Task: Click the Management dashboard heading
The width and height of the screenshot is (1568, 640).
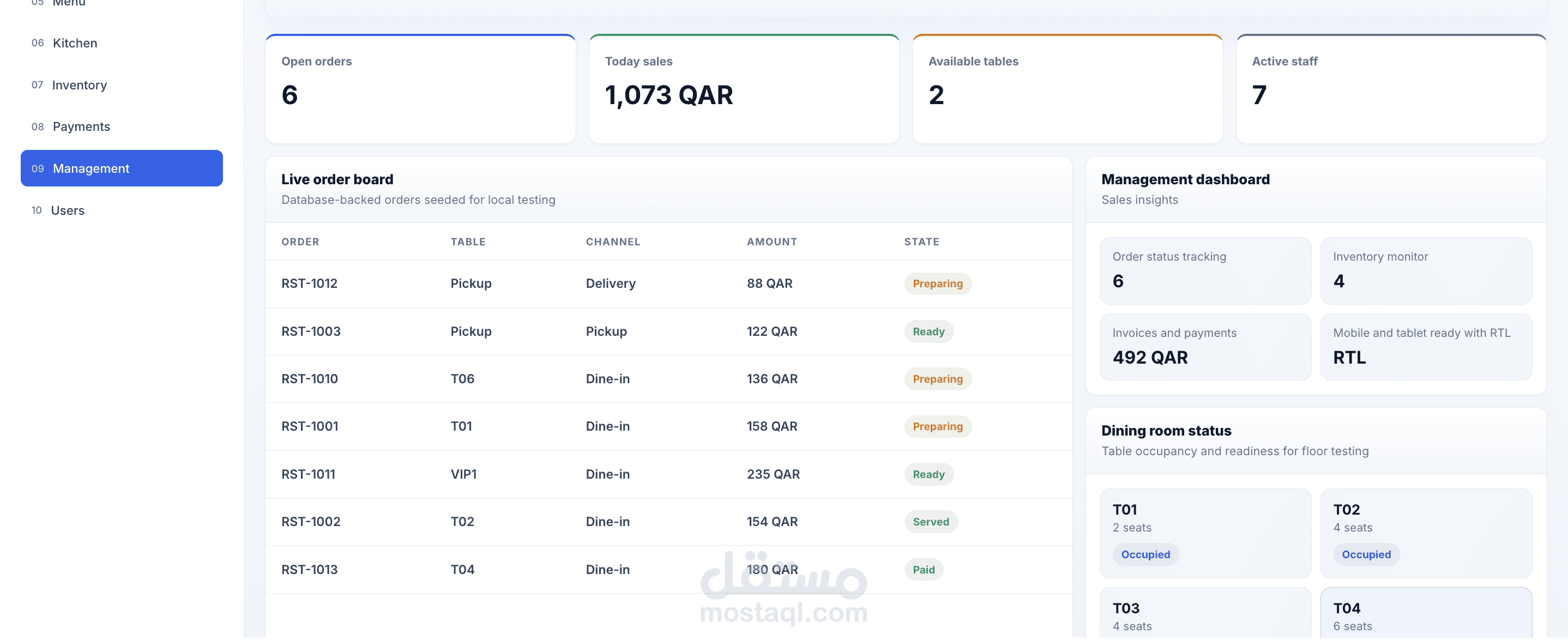Action: pyautogui.click(x=1185, y=179)
